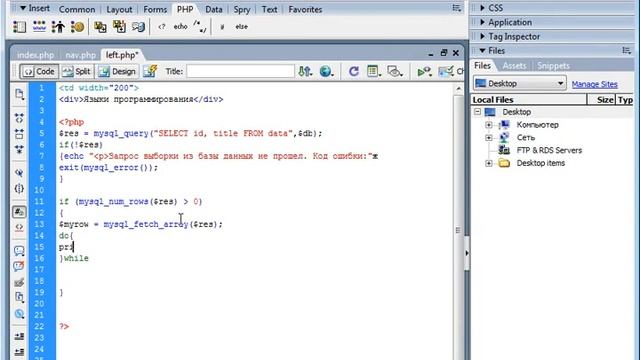Click the PHP Include icon
Viewport: 640px width, 360px height.
pos(100,27)
